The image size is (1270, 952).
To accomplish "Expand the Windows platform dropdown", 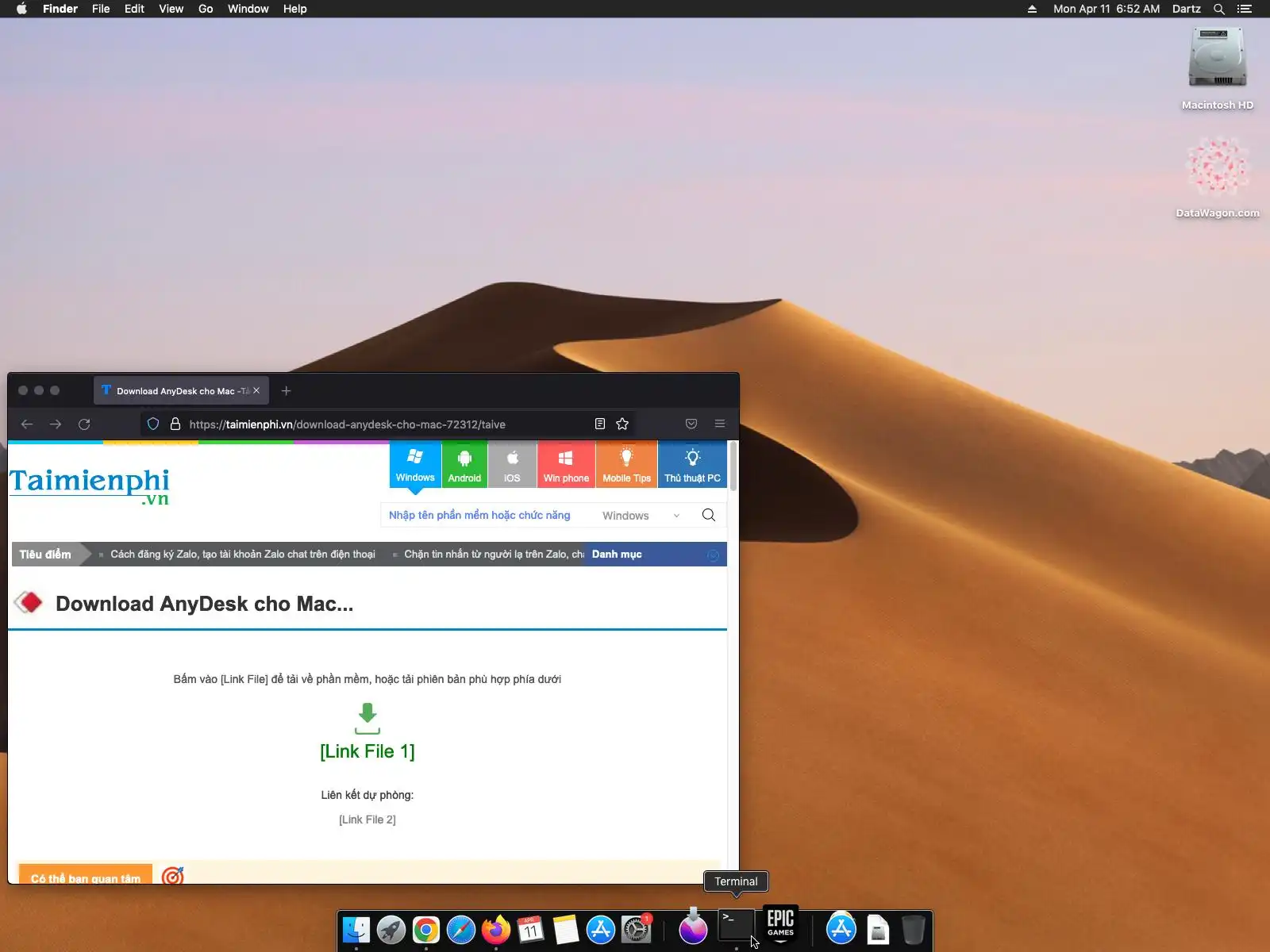I will click(641, 516).
